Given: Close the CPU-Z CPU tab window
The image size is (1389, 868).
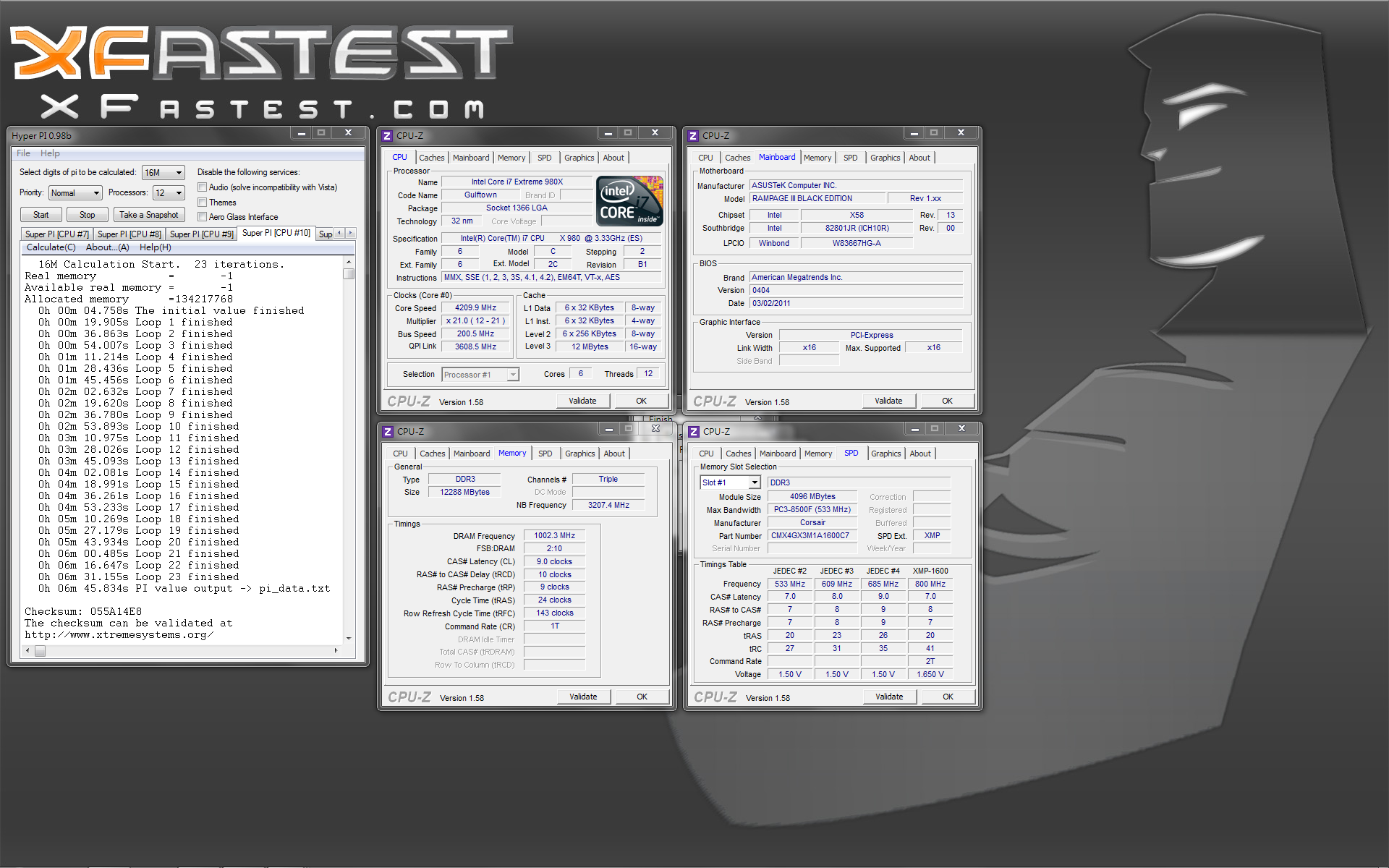Looking at the screenshot, I should [x=655, y=133].
